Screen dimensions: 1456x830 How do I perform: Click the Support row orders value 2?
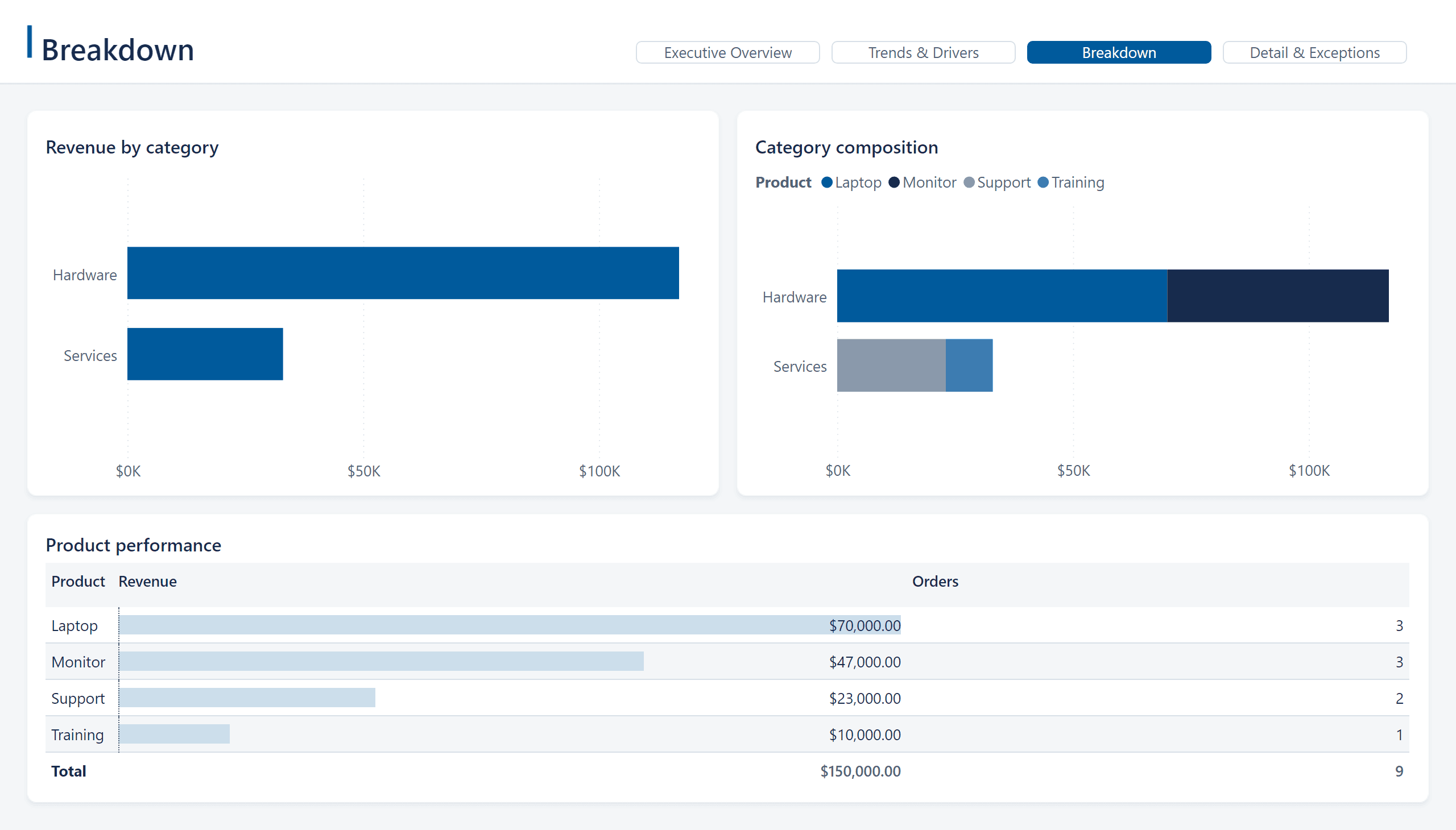pos(1399,699)
